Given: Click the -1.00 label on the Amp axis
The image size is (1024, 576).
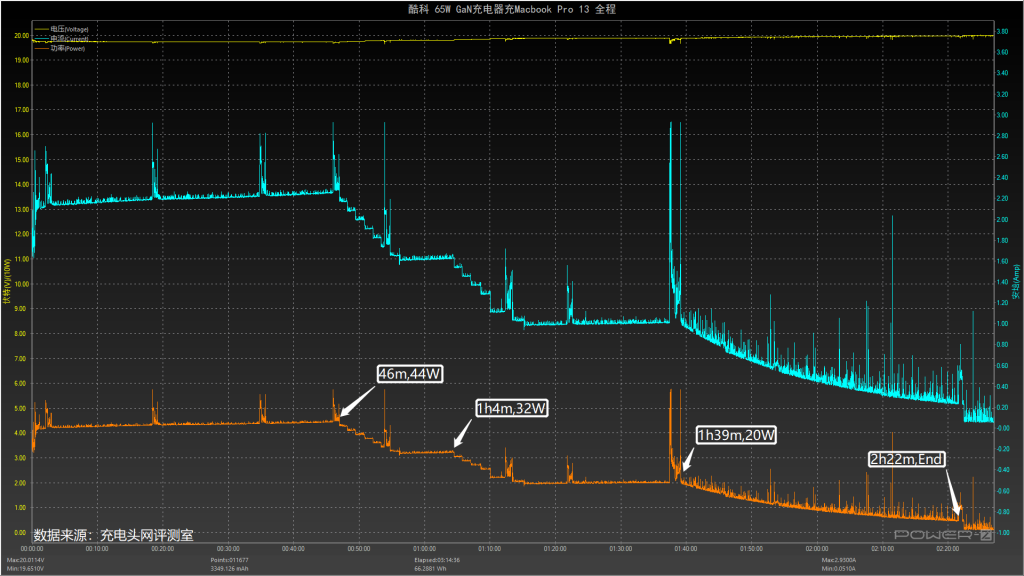Looking at the screenshot, I should click(1002, 533).
